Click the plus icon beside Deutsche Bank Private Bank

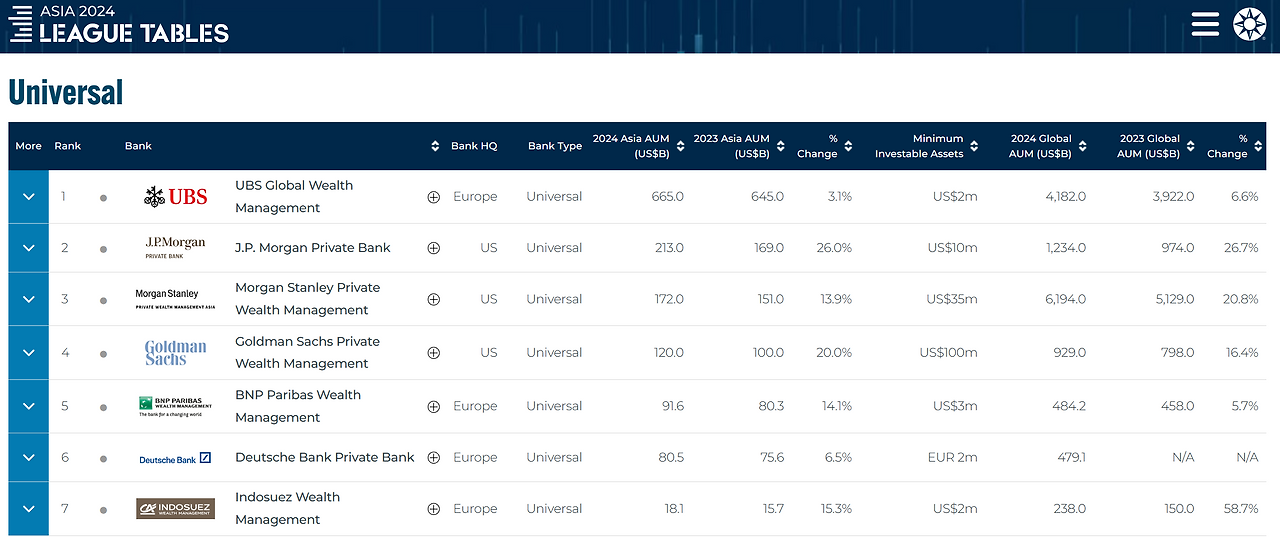(x=434, y=458)
